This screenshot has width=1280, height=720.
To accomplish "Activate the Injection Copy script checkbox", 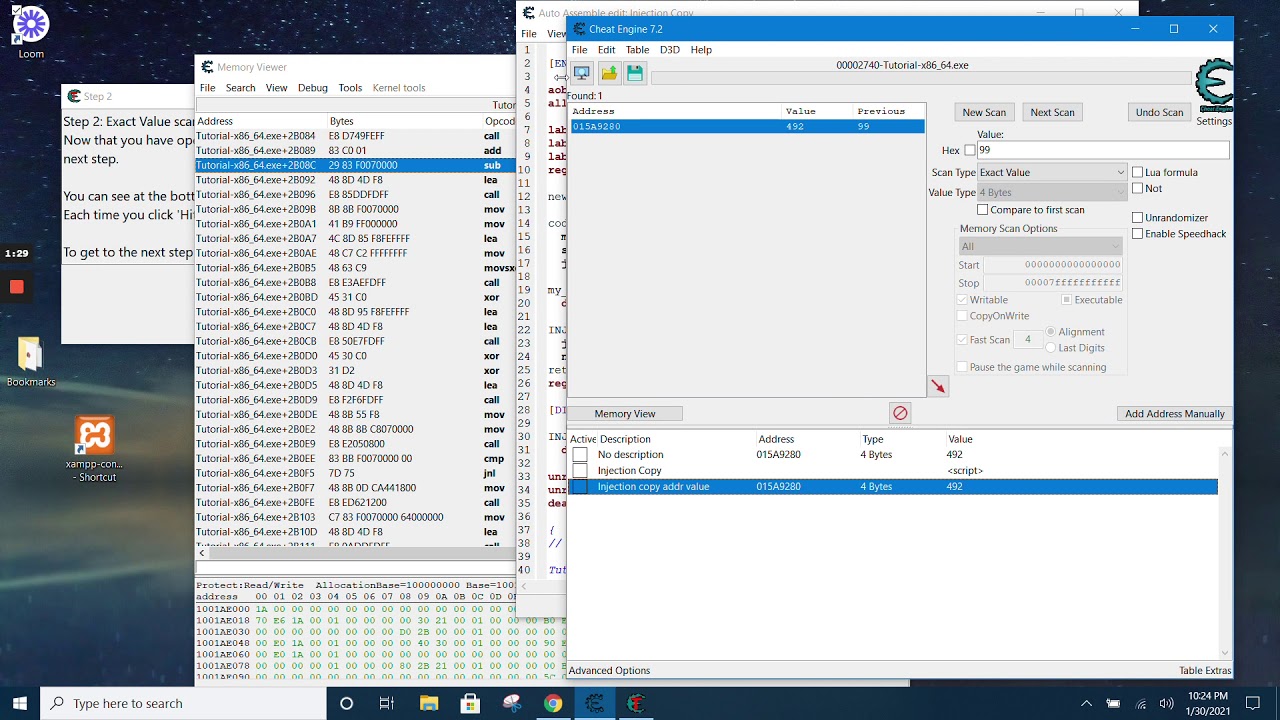I will tap(580, 471).
